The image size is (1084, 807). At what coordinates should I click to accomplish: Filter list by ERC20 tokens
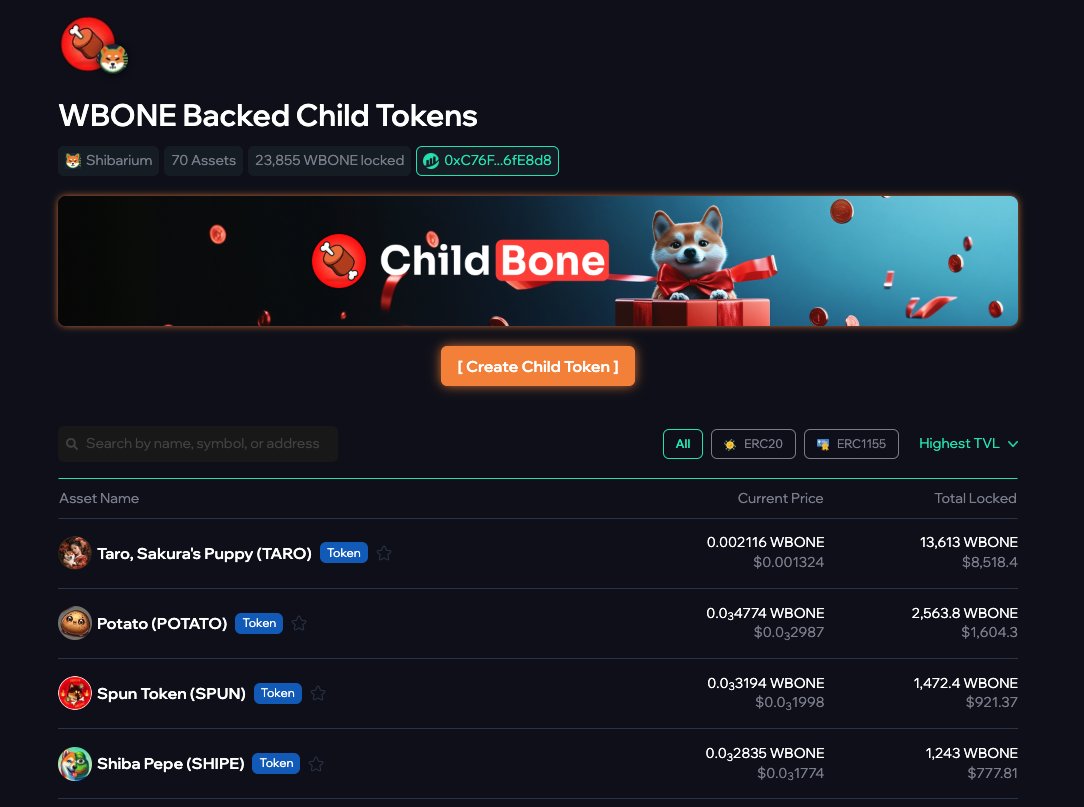pos(753,444)
